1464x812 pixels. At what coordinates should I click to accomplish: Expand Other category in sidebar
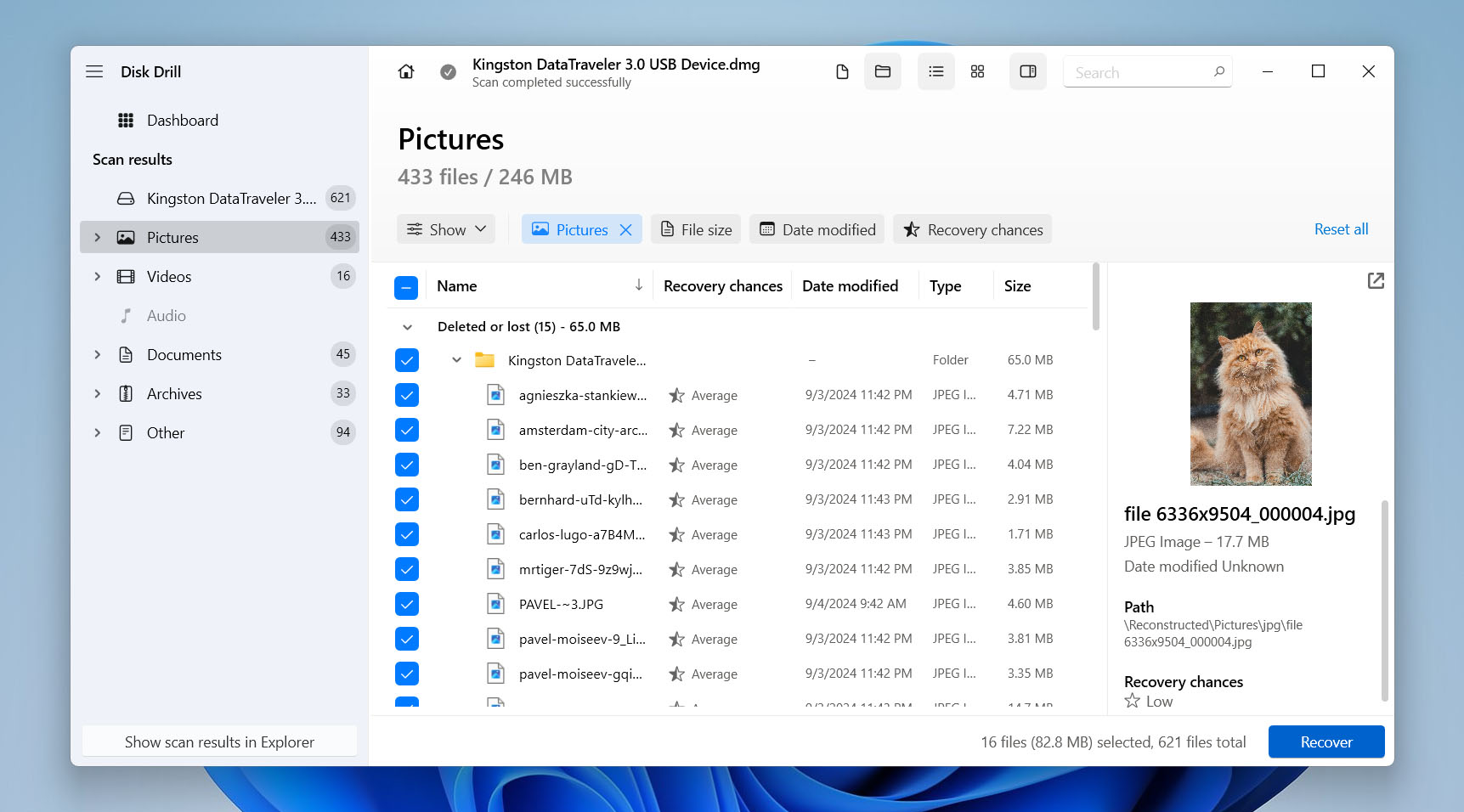(x=97, y=433)
